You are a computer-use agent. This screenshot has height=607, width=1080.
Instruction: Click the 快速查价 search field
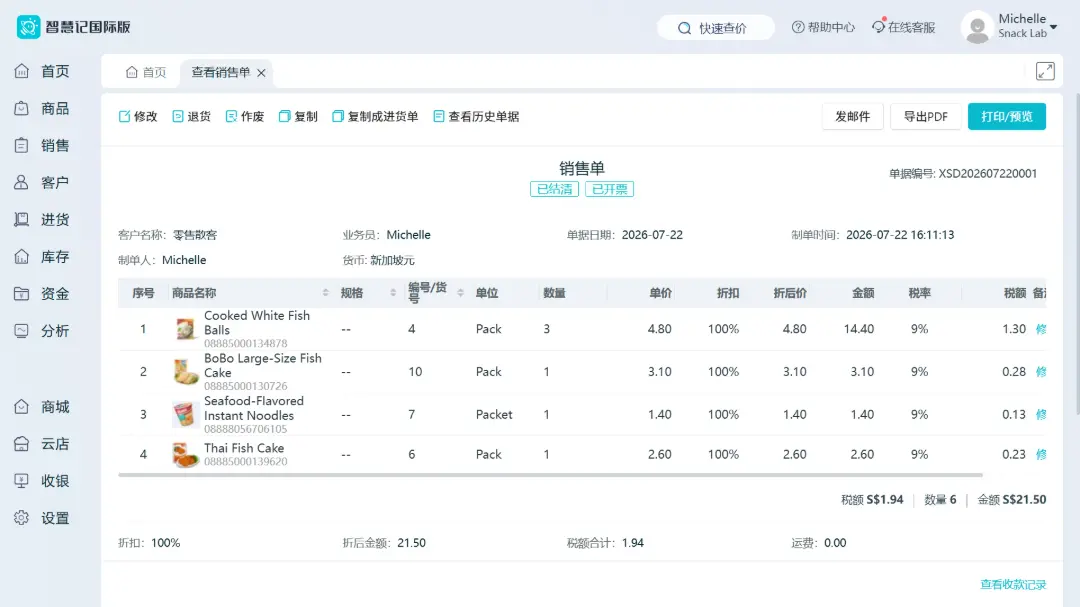point(716,28)
